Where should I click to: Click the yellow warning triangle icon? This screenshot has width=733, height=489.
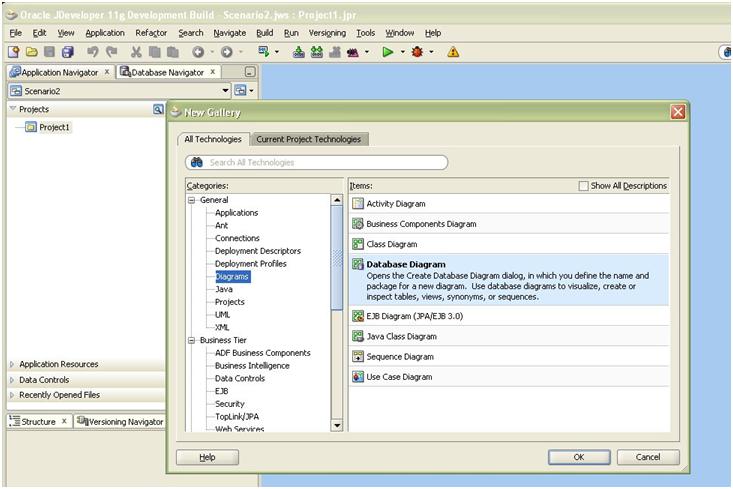point(453,52)
